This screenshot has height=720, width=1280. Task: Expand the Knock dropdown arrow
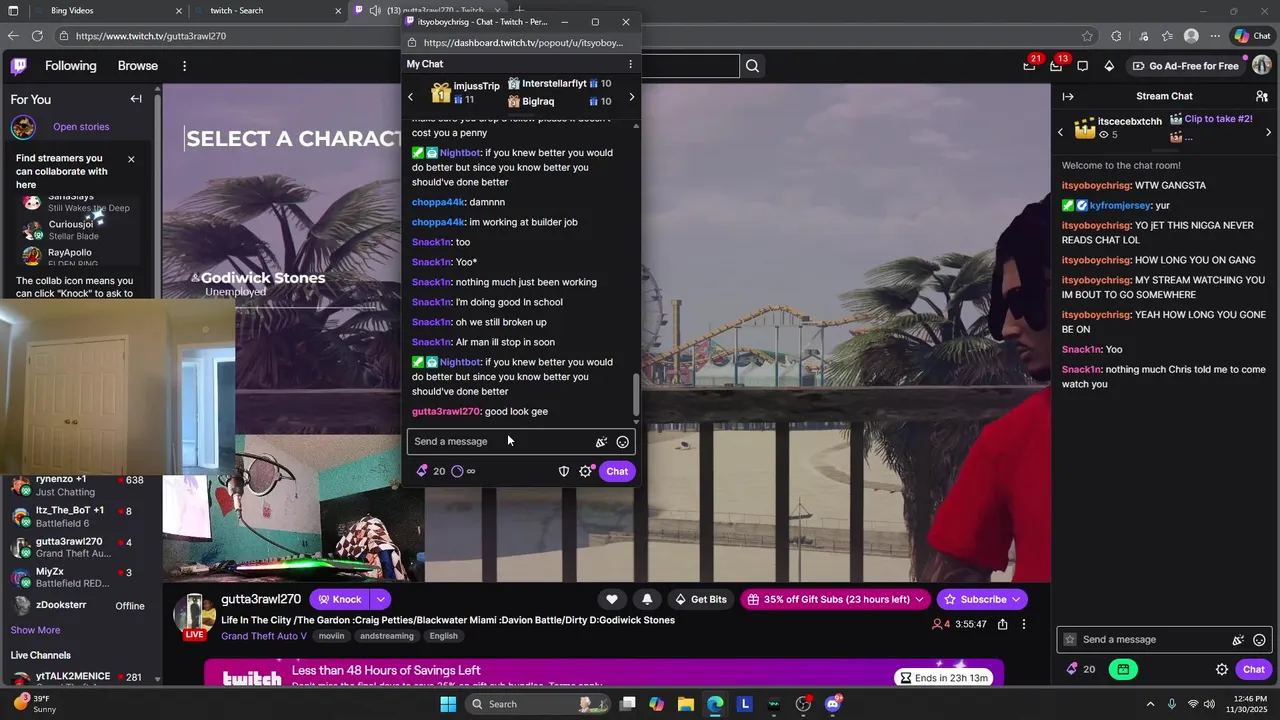click(381, 599)
